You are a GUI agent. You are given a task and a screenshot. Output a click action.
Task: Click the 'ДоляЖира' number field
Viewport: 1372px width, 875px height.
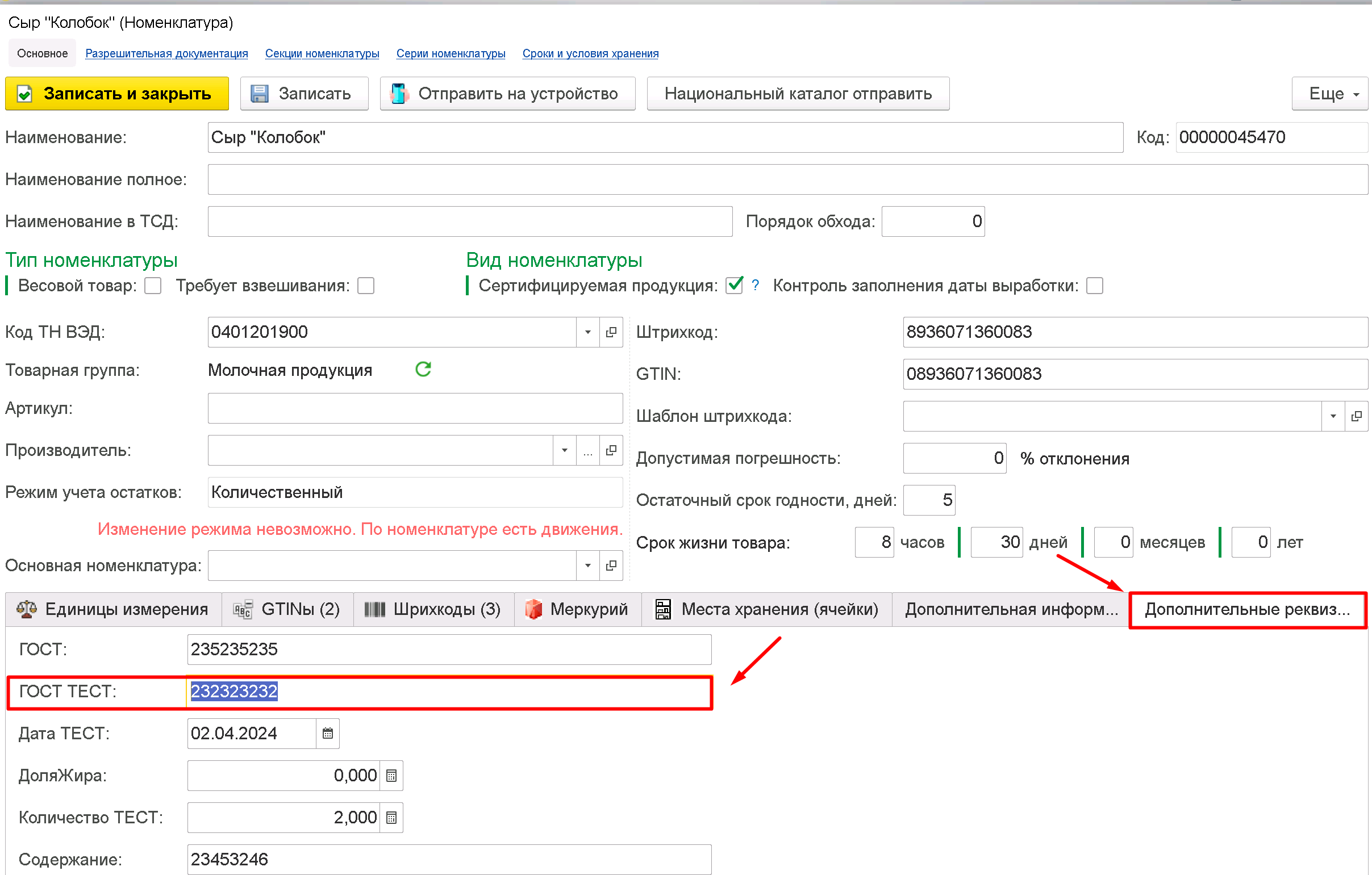tap(283, 776)
